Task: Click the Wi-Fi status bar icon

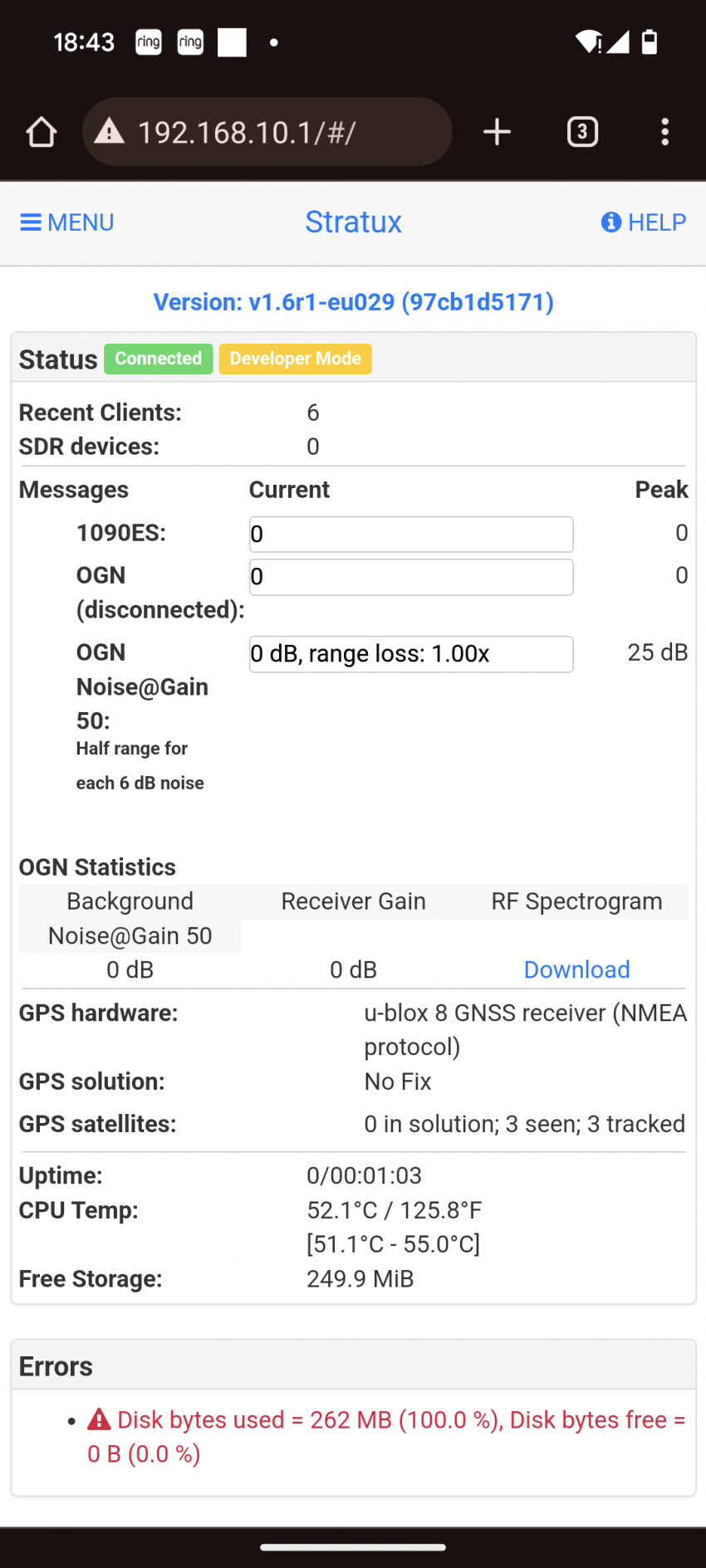Action: click(x=588, y=42)
